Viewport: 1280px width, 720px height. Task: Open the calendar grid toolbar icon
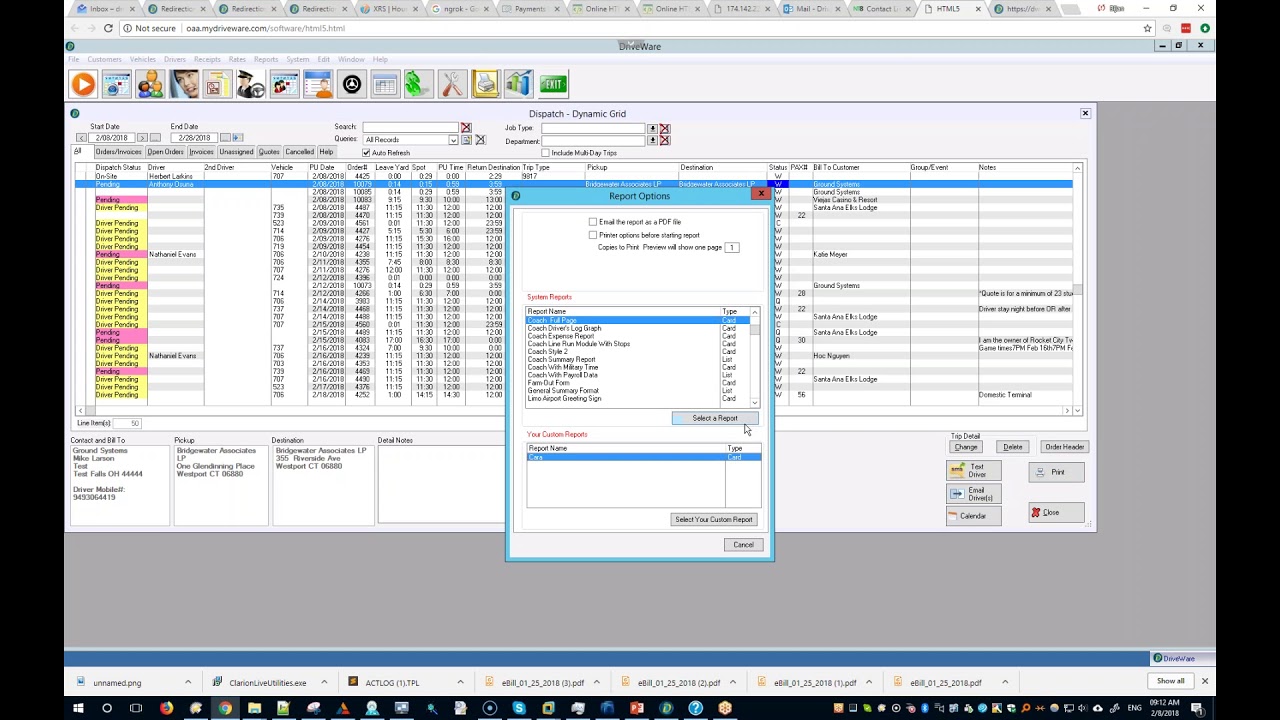385,85
